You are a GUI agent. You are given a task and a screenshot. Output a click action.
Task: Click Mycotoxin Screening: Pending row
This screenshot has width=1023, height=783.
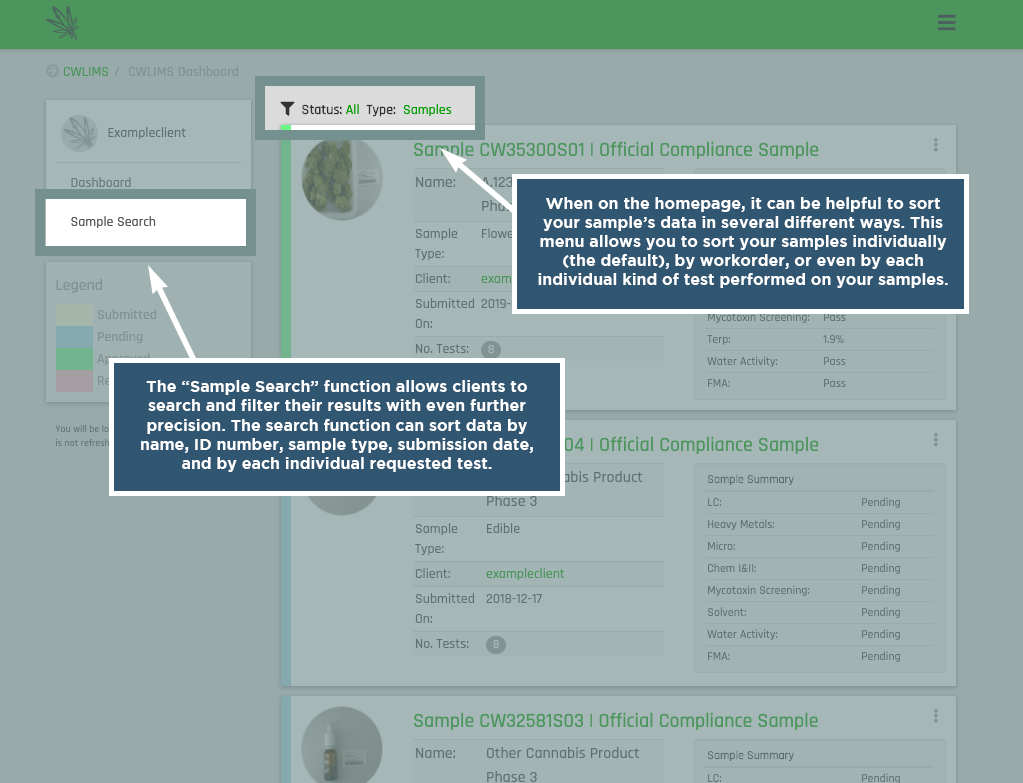click(820, 591)
